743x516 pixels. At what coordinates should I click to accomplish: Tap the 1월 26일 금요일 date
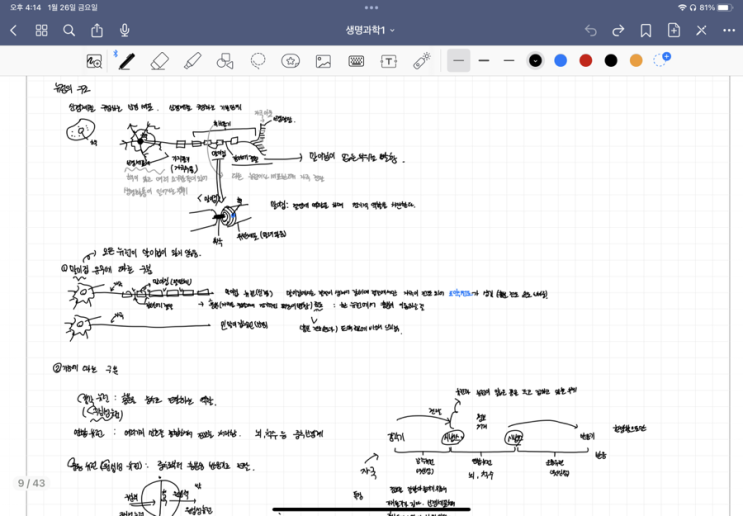[72, 8]
